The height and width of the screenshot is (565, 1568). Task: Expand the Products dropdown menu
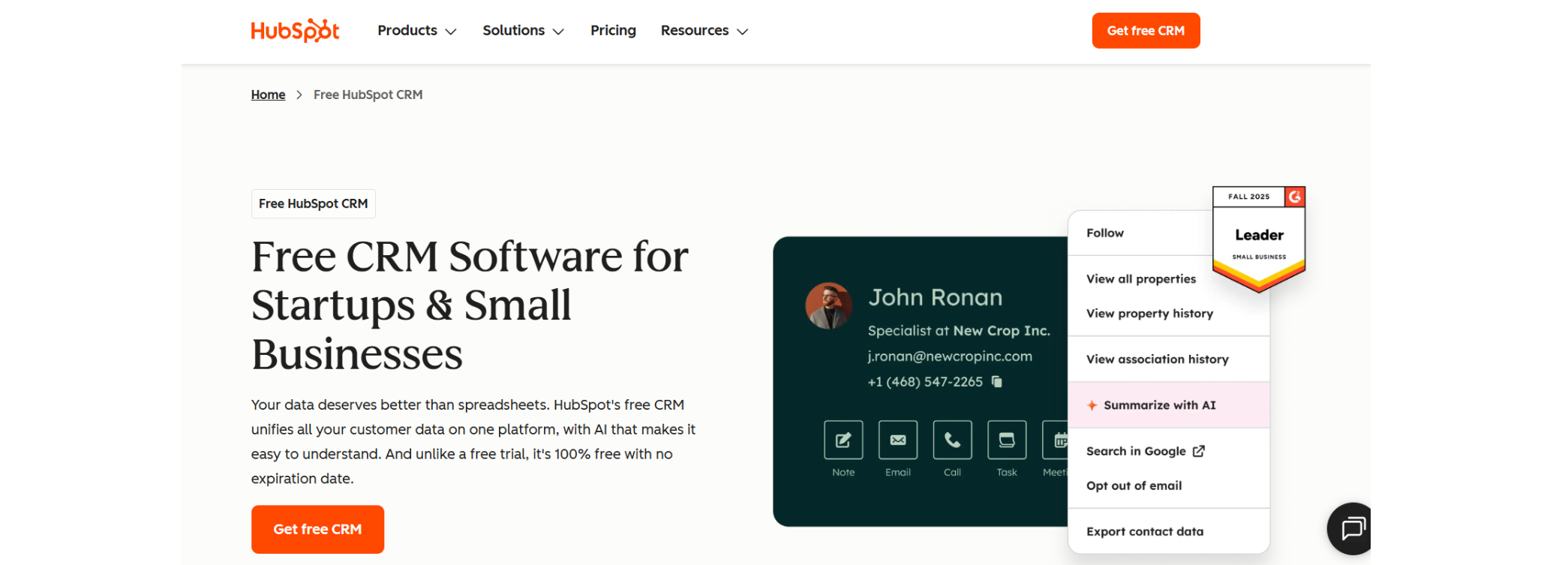(416, 31)
